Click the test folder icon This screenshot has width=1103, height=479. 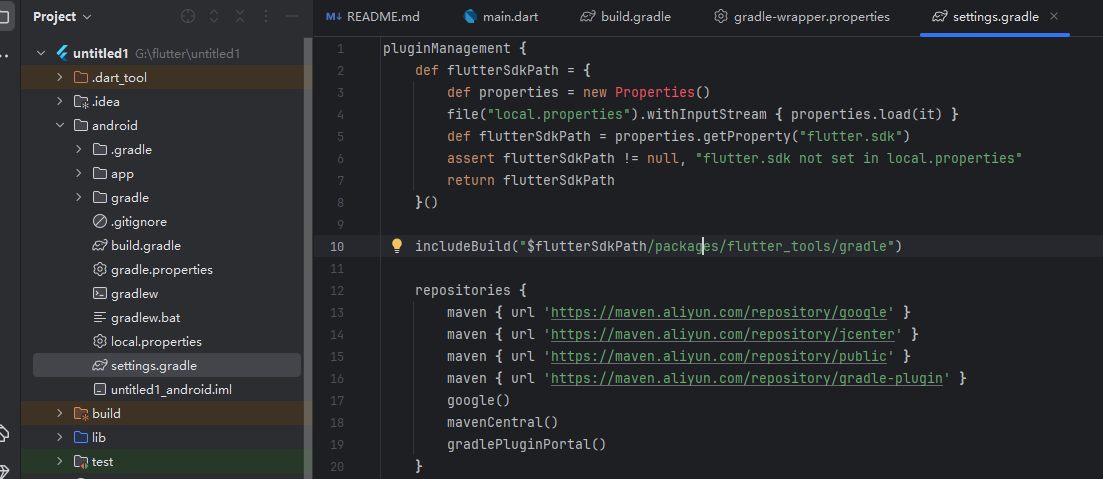point(81,461)
